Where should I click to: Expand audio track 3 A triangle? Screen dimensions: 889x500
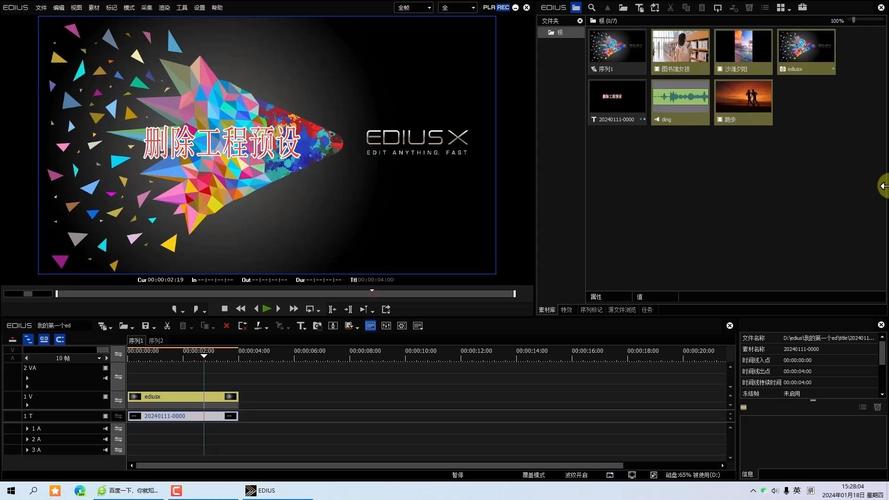point(27,450)
